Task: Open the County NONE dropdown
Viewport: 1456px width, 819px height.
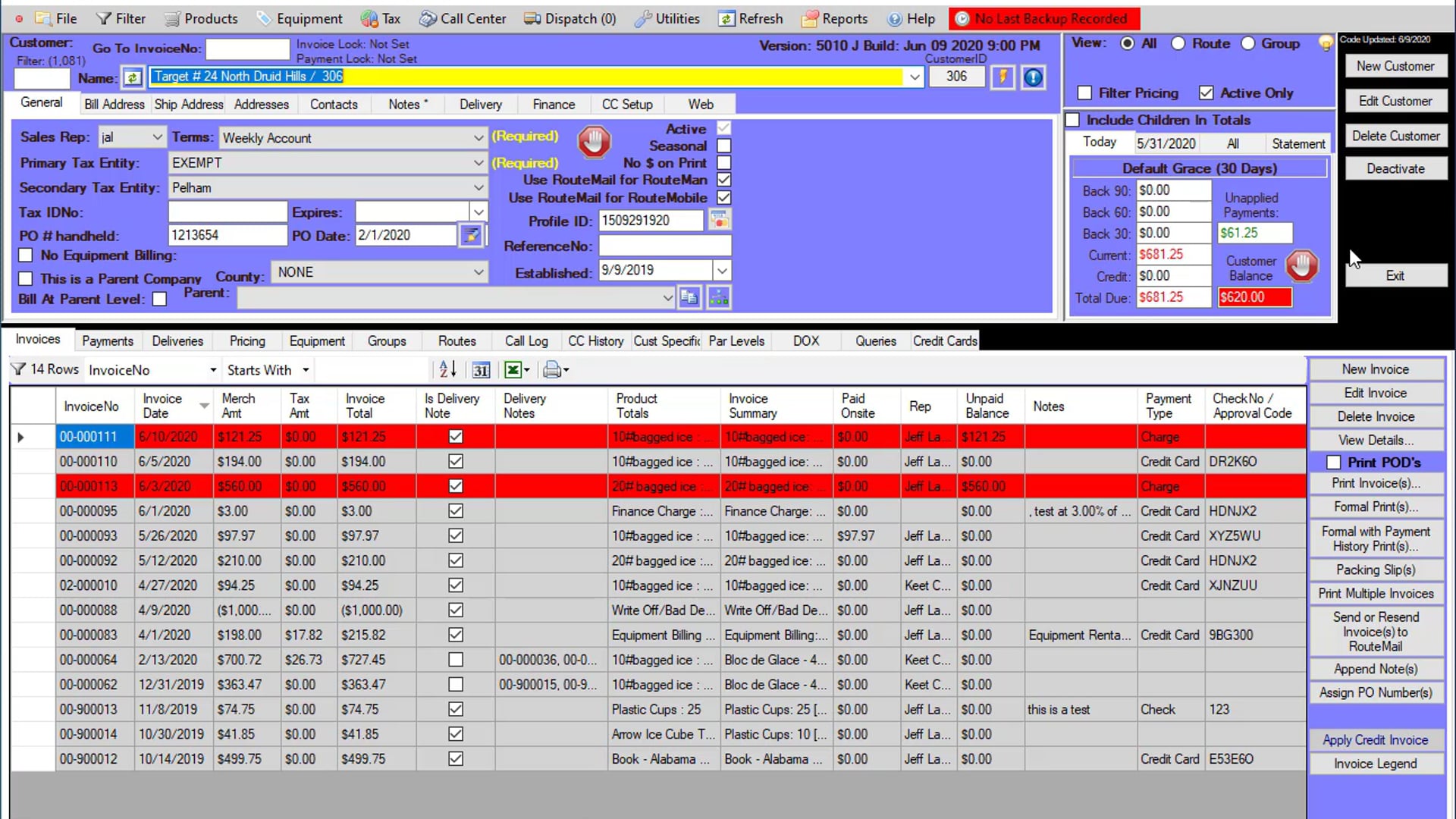Action: tap(479, 271)
